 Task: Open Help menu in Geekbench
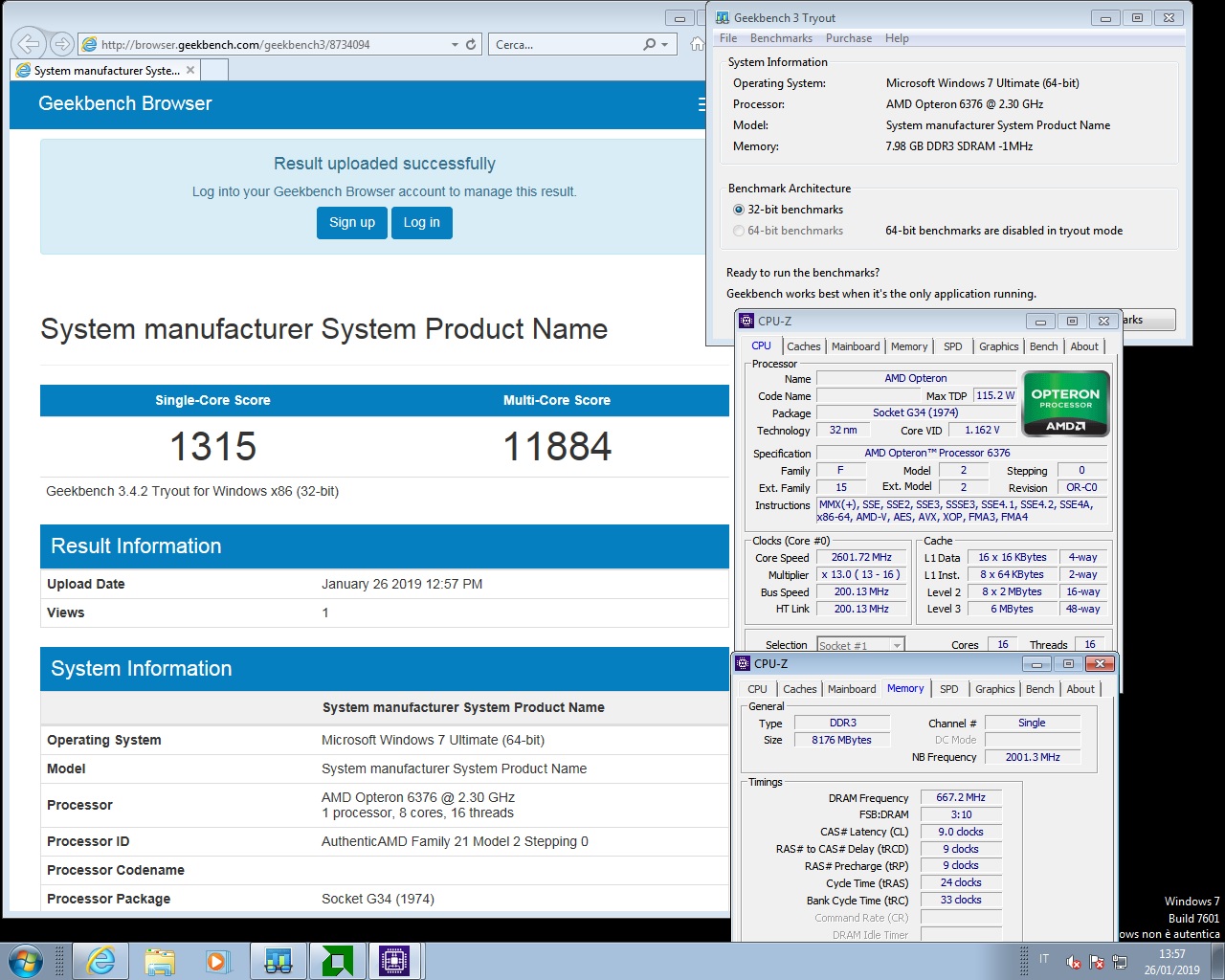pyautogui.click(x=897, y=38)
